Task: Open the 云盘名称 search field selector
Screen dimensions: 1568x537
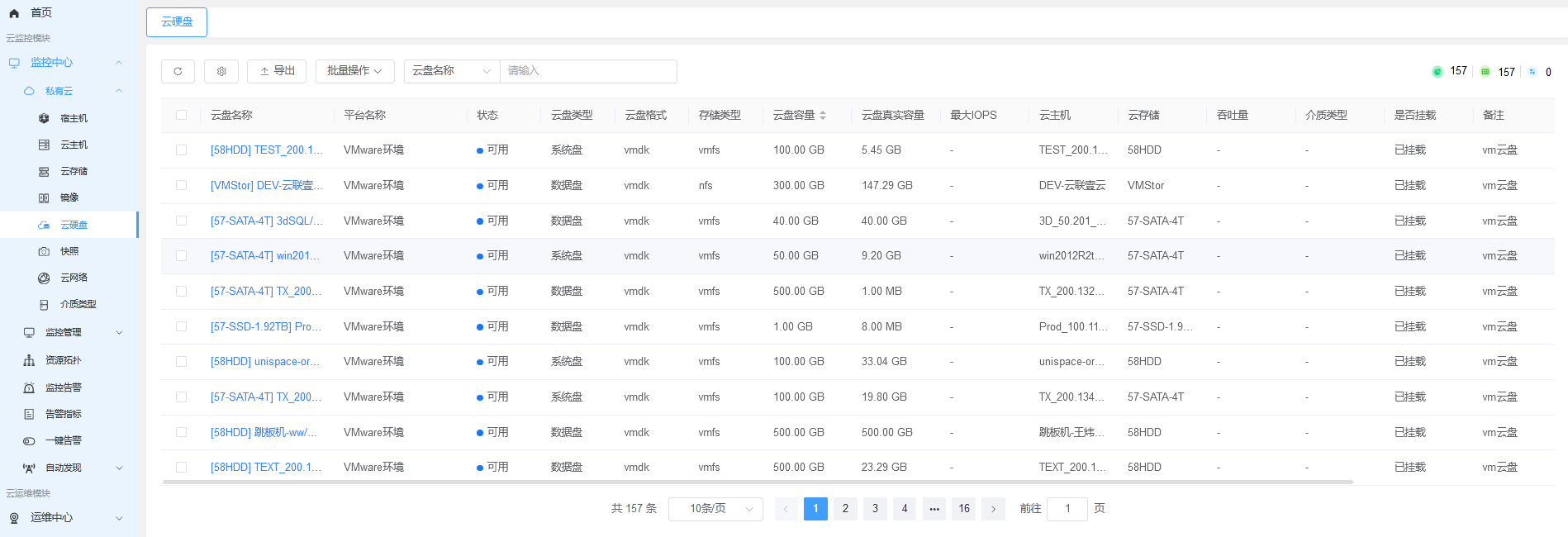Action: tap(452, 71)
